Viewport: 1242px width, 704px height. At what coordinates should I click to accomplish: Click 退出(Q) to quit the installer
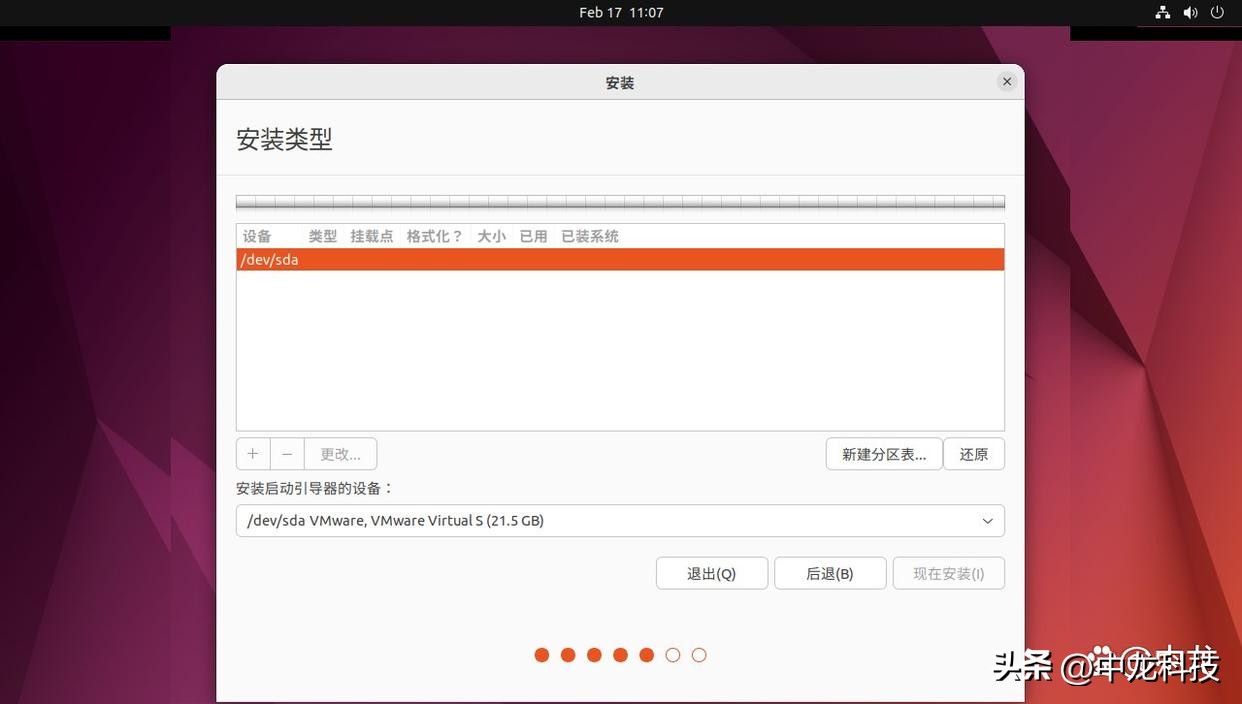pyautogui.click(x=711, y=572)
